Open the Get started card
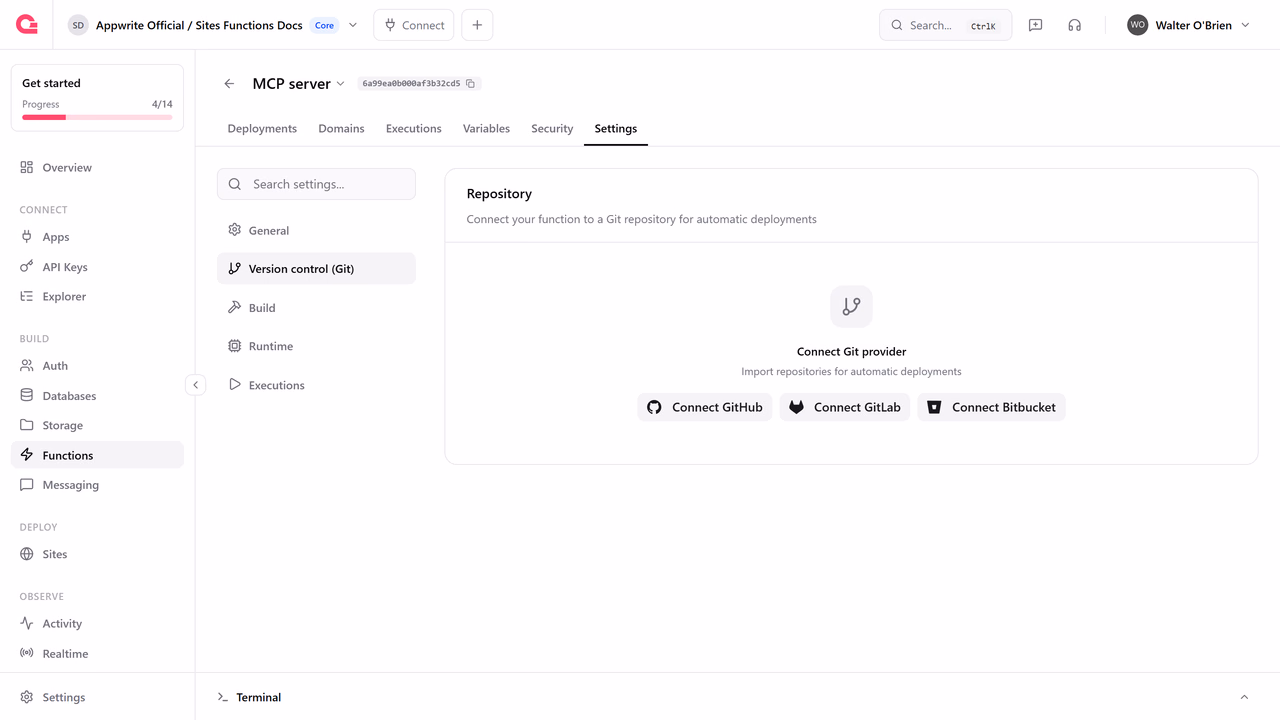 click(x=97, y=98)
